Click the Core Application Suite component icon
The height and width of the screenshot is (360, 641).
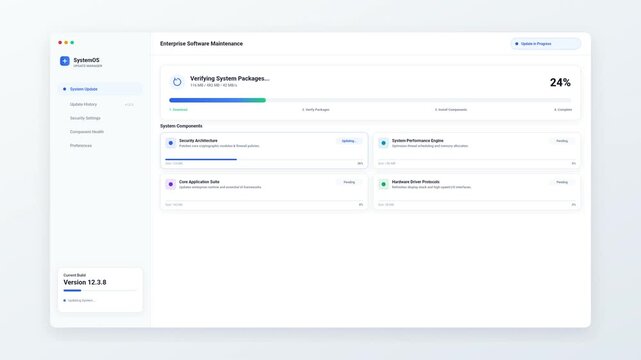pyautogui.click(x=170, y=184)
